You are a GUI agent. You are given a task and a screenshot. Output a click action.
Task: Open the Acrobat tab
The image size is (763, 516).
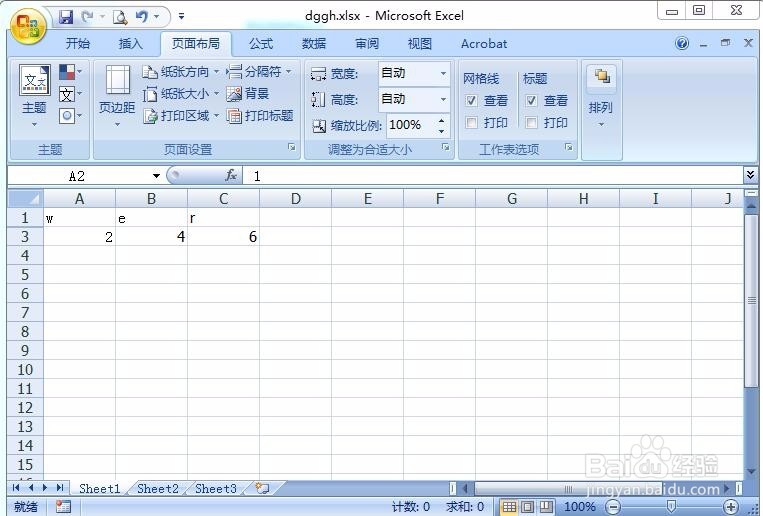(x=484, y=44)
